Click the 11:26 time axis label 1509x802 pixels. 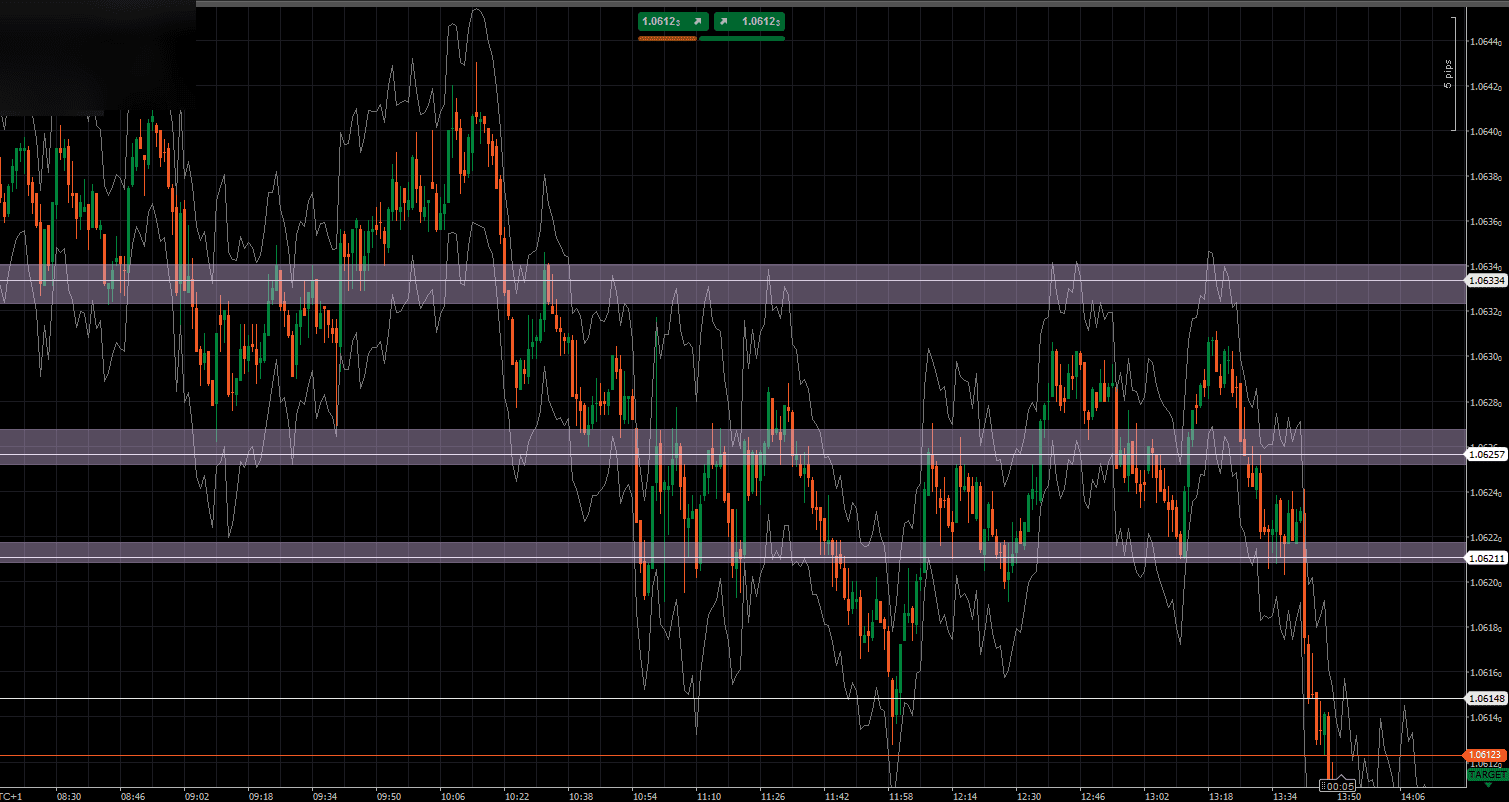point(773,796)
